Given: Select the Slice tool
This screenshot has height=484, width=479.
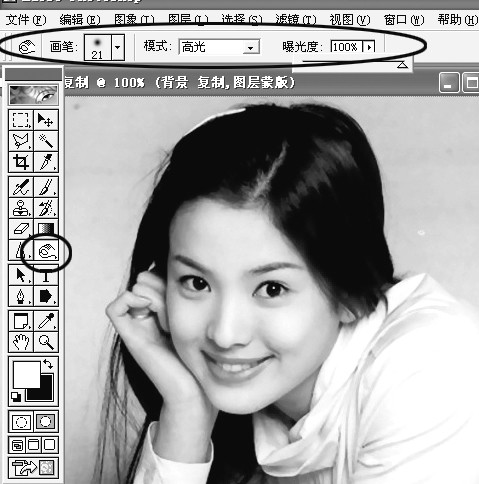Looking at the screenshot, I should click(x=46, y=162).
